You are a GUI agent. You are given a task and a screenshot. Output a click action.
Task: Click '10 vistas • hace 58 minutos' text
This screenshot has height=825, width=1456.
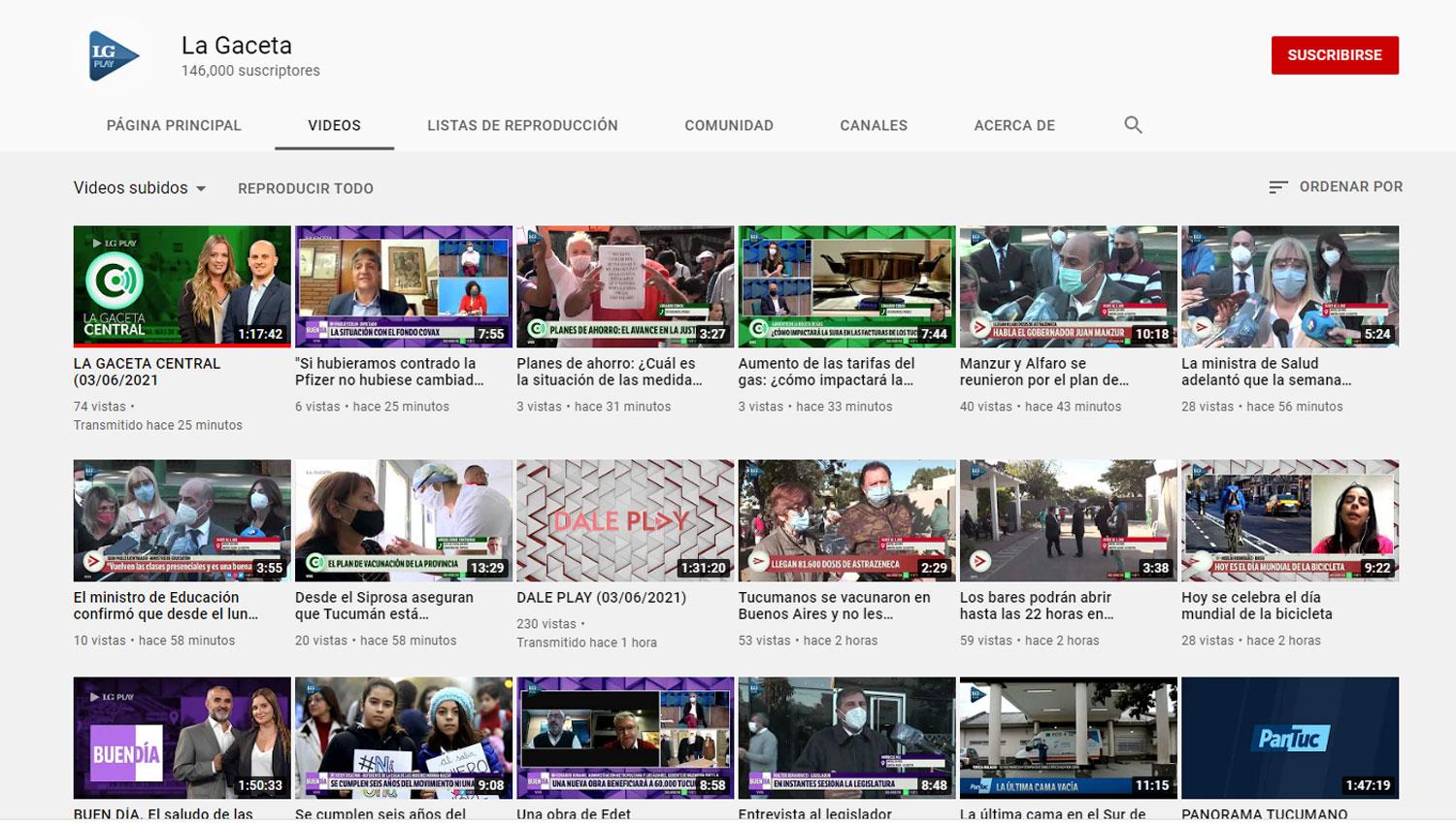(x=154, y=641)
